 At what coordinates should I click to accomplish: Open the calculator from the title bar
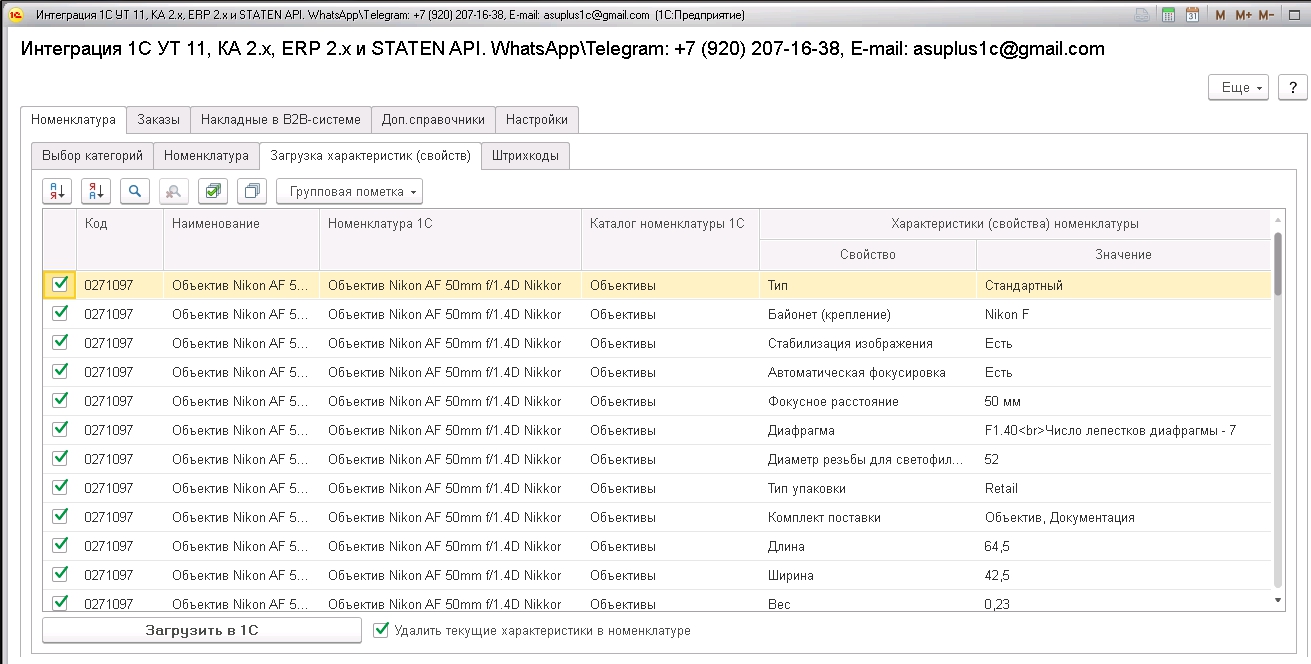point(1168,16)
